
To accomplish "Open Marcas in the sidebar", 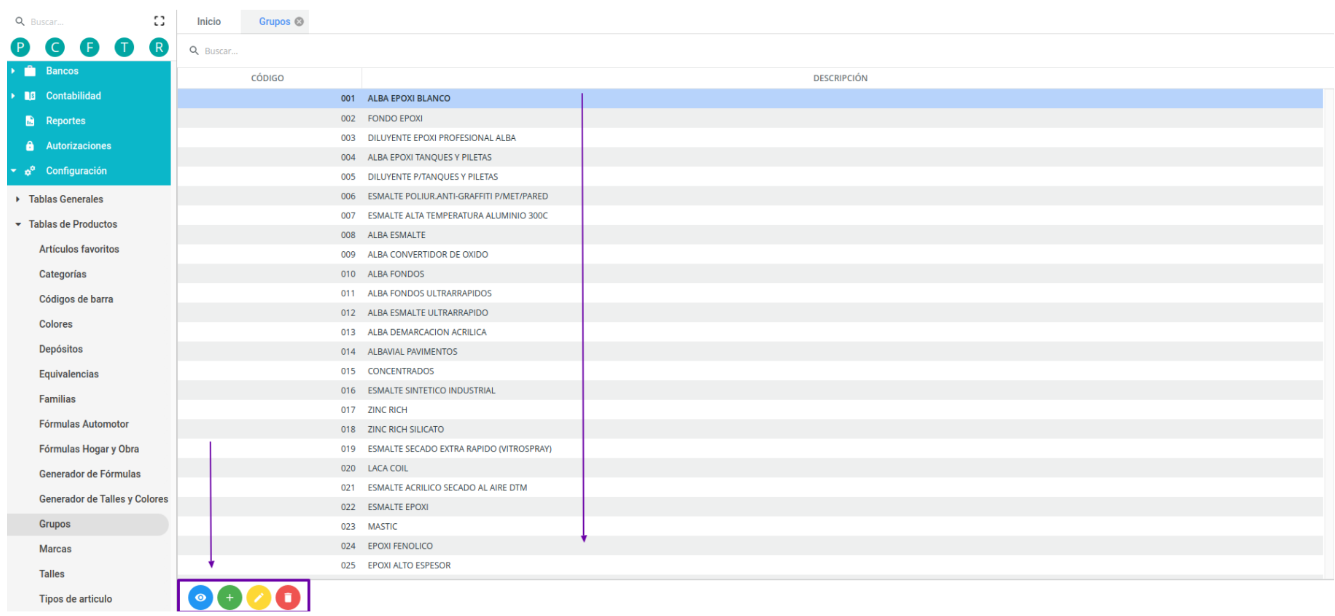I will [x=56, y=549].
